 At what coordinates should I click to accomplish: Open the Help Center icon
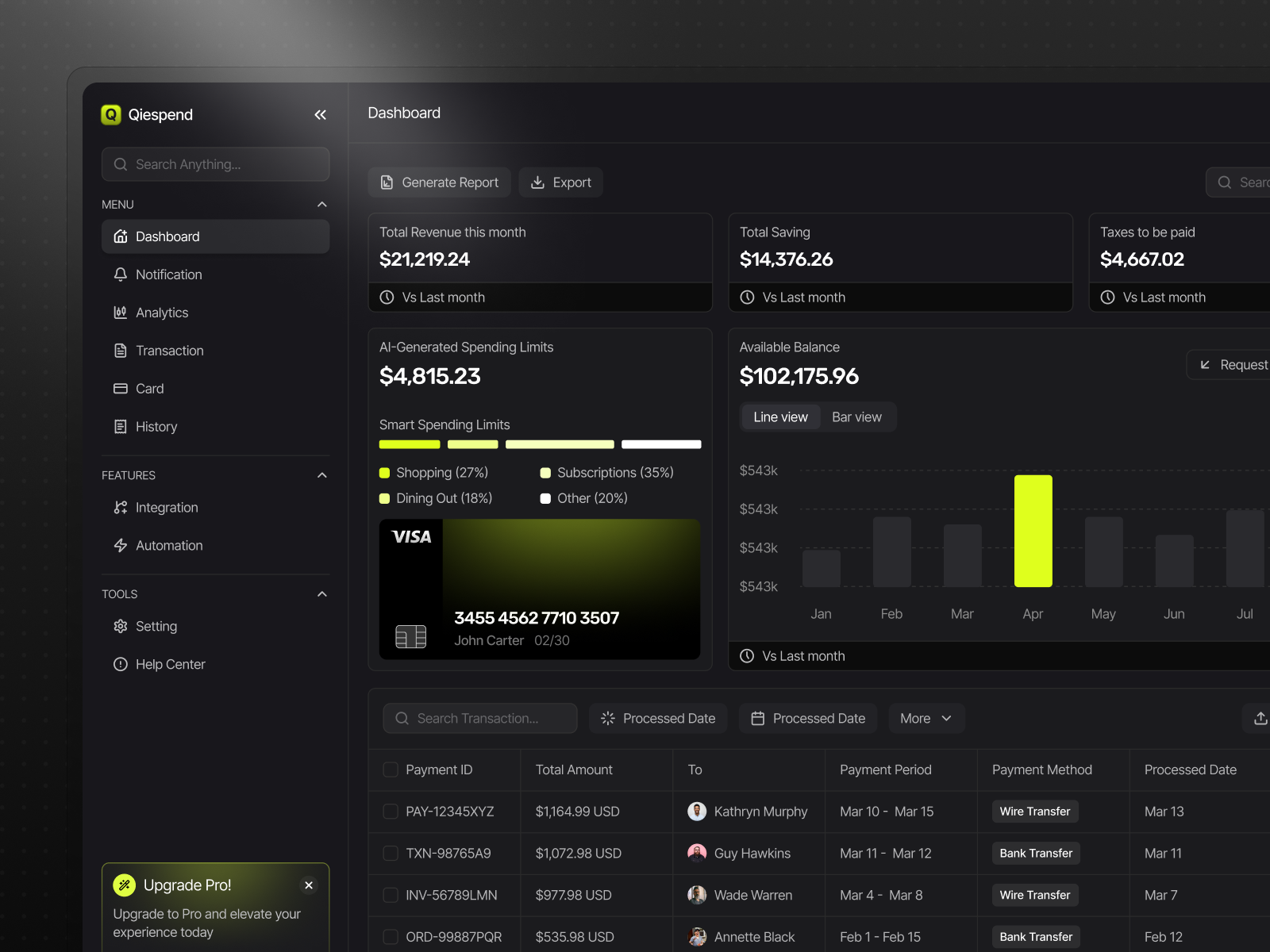click(120, 664)
